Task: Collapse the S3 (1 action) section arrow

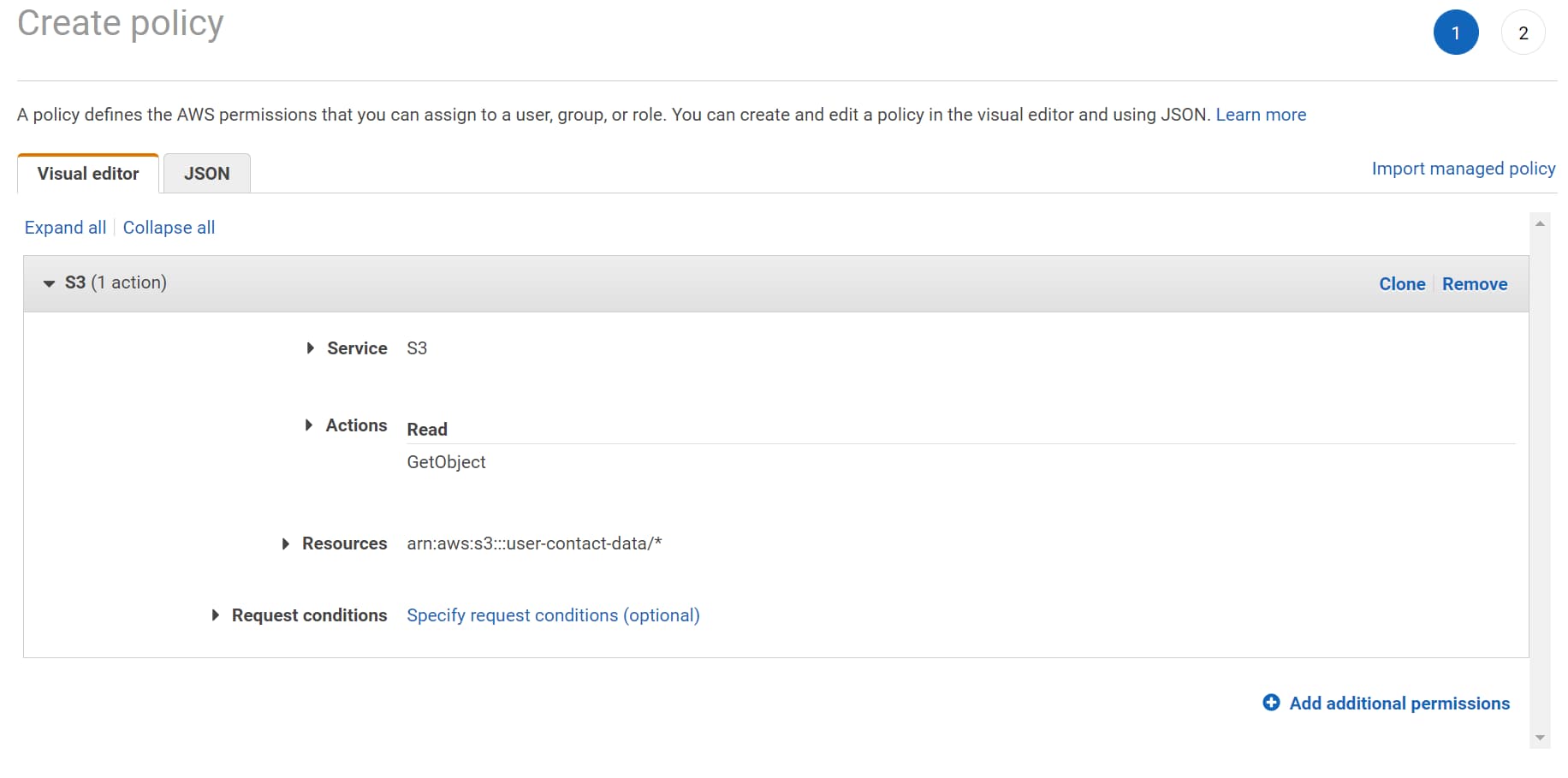Action: (49, 283)
